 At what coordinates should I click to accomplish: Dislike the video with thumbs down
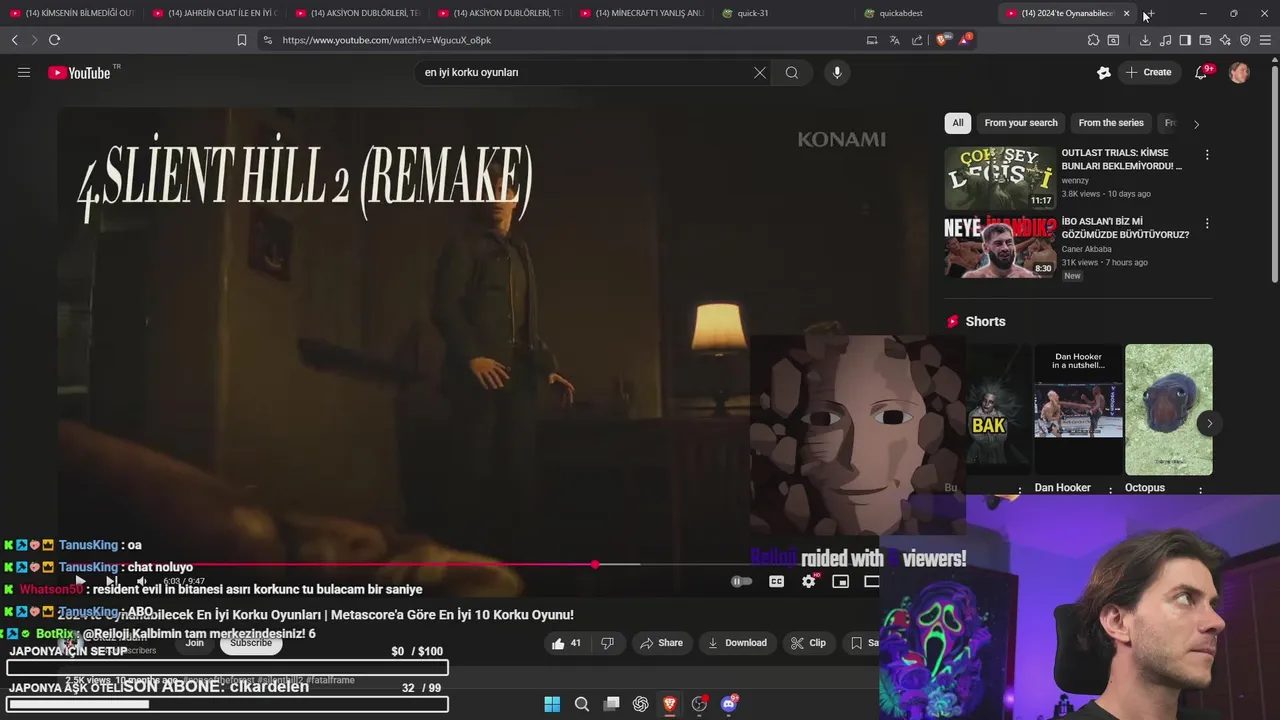607,643
